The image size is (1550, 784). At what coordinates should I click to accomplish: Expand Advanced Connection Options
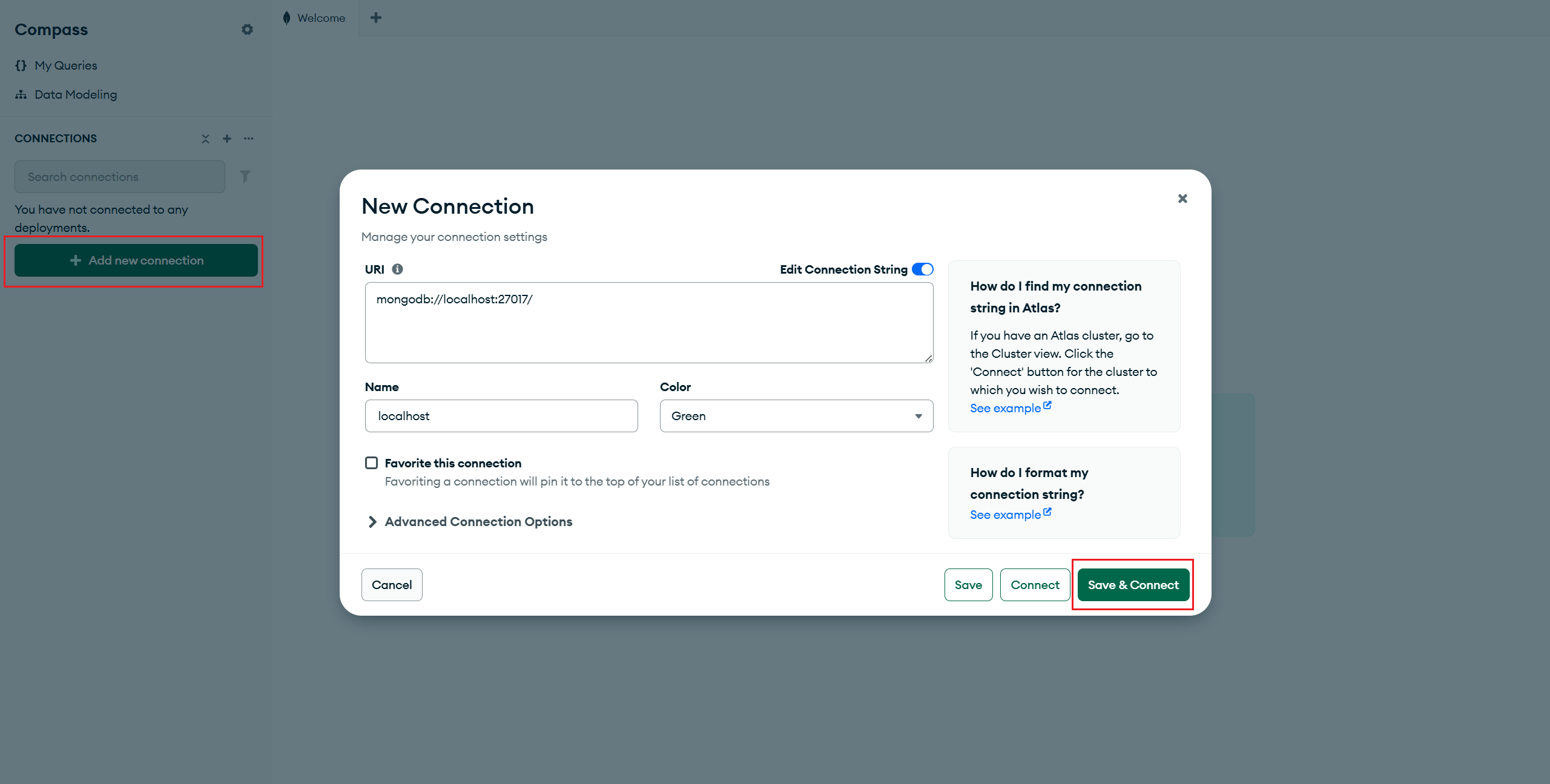470,522
